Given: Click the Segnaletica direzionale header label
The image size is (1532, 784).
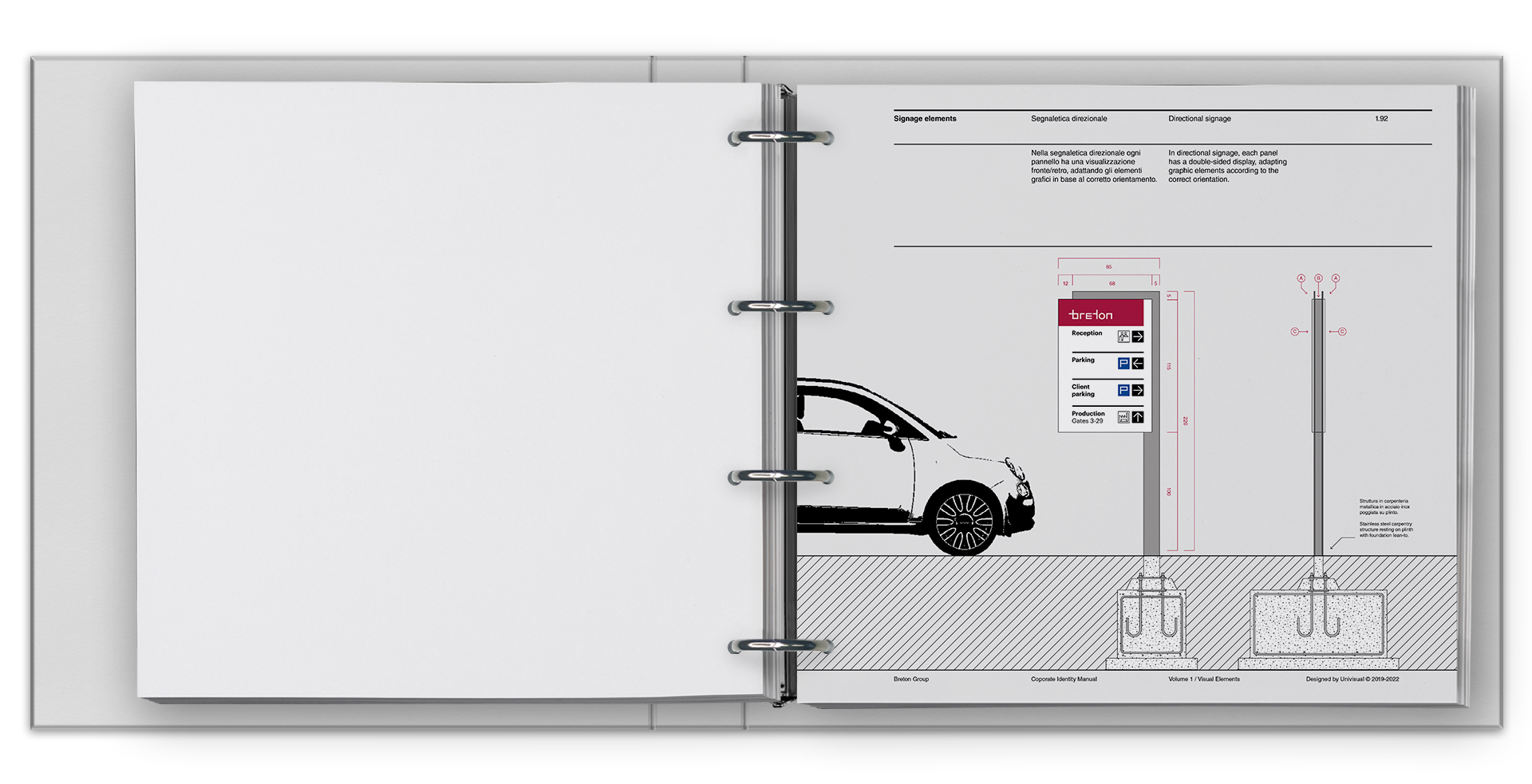Looking at the screenshot, I should point(1068,119).
